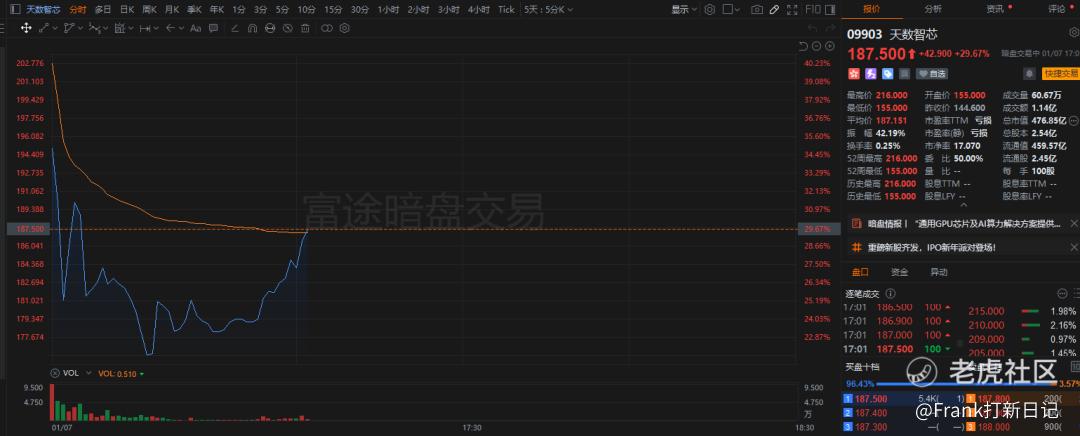1080x436 pixels.
Task: Select the eraser tool in drawing toolbar
Action: tap(235, 28)
